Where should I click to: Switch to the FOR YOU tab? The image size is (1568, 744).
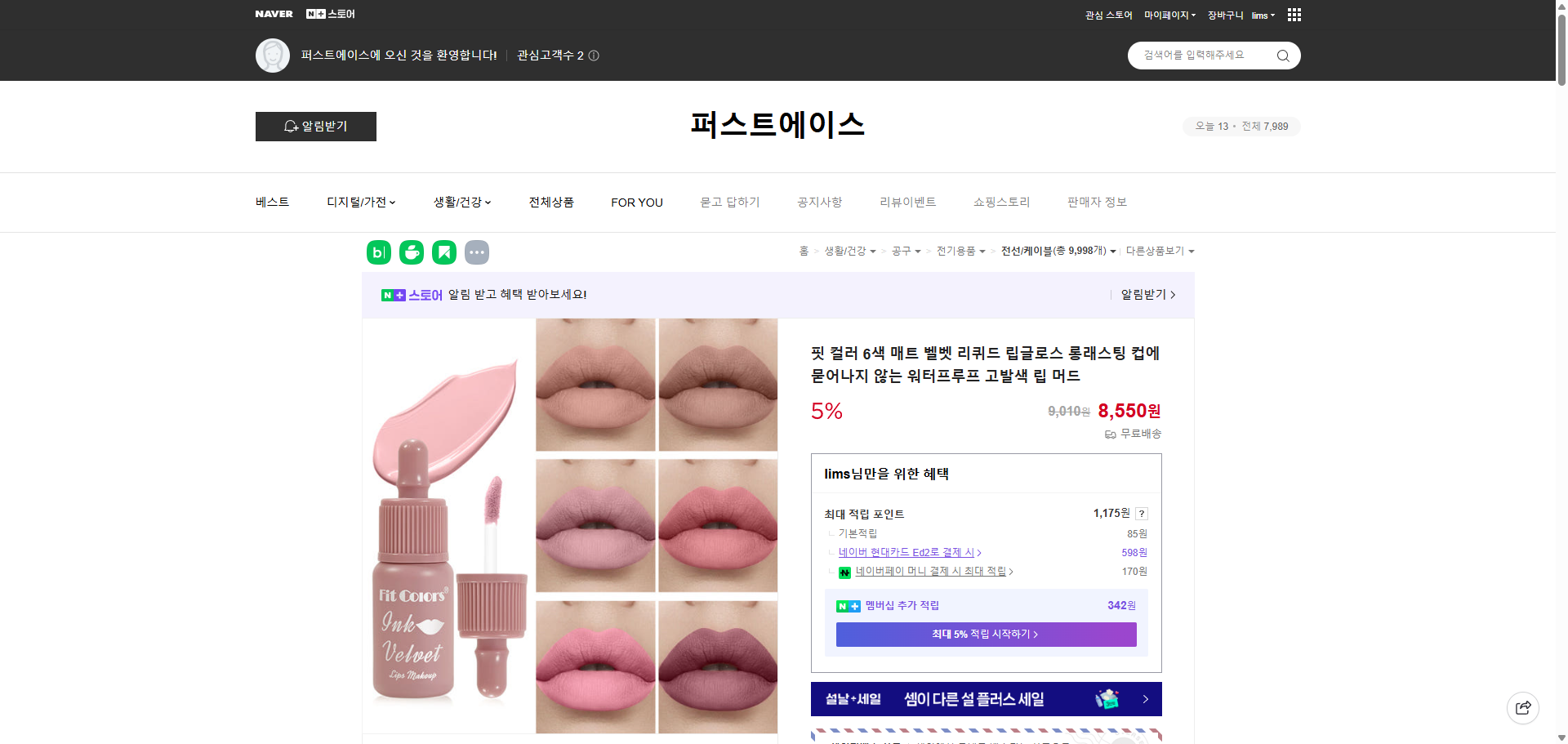point(636,202)
